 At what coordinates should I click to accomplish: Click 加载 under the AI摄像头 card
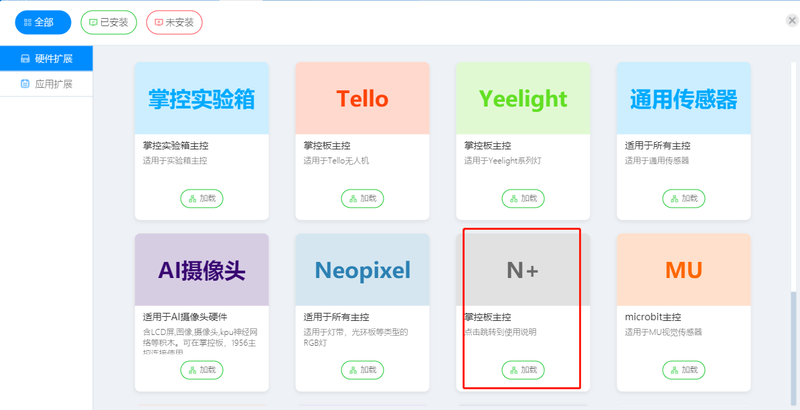tap(202, 370)
